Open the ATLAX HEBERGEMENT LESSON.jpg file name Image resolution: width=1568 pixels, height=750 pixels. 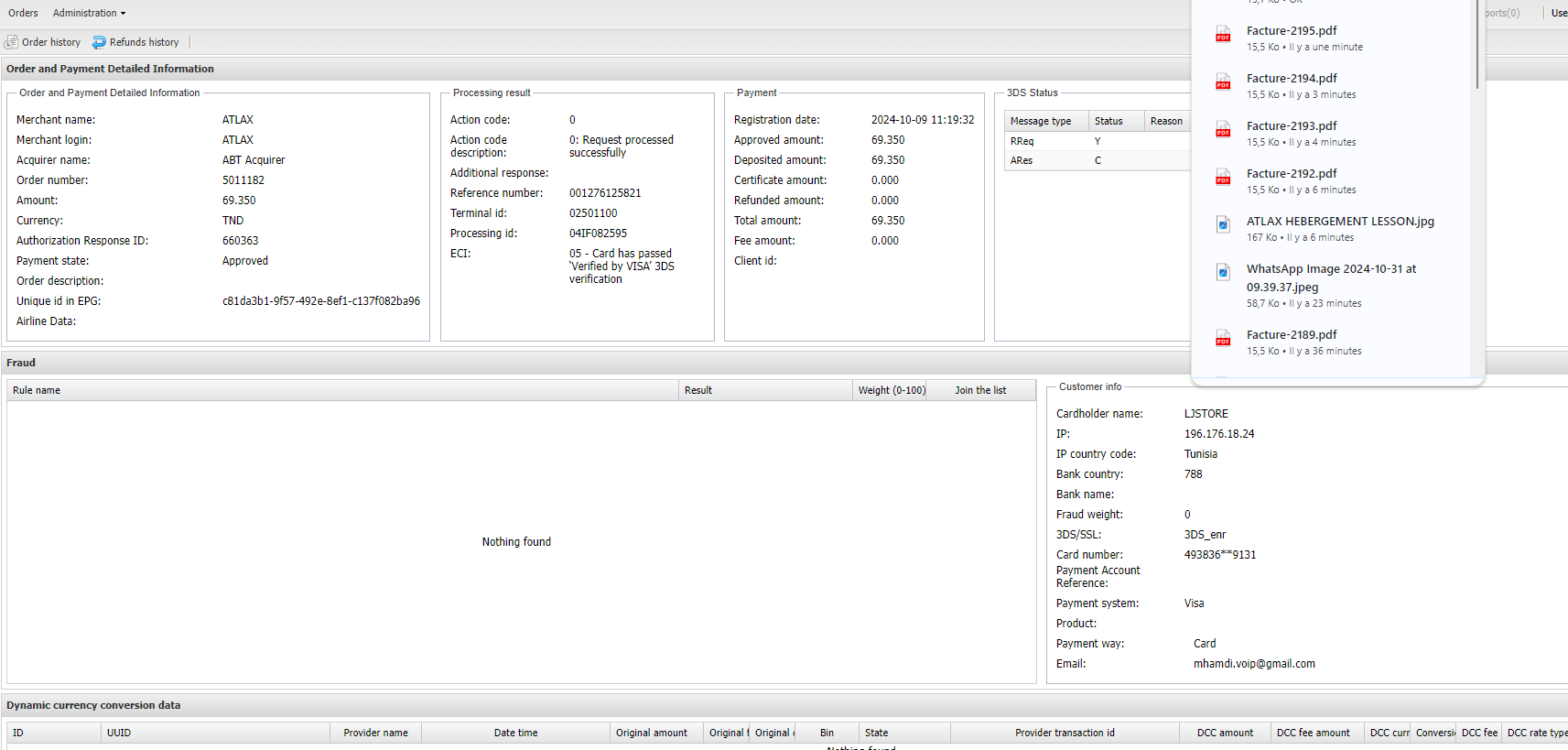[x=1339, y=222]
